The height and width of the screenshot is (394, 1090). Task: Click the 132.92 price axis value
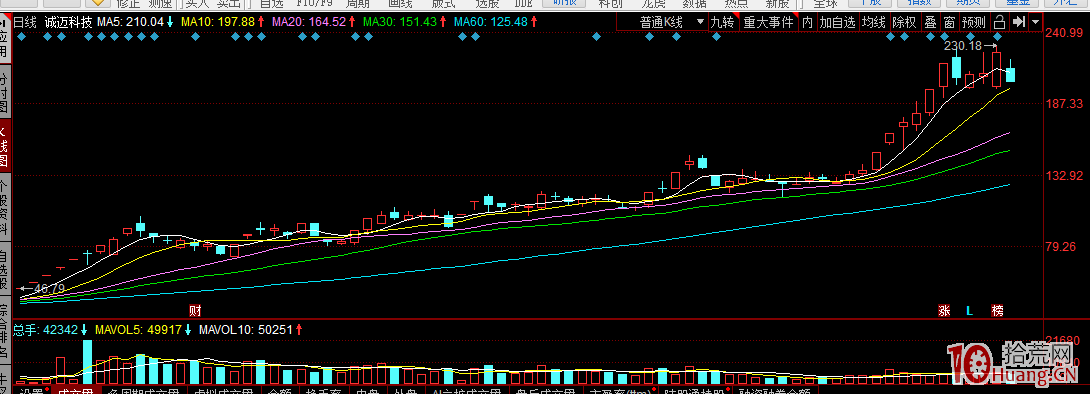click(x=1065, y=175)
